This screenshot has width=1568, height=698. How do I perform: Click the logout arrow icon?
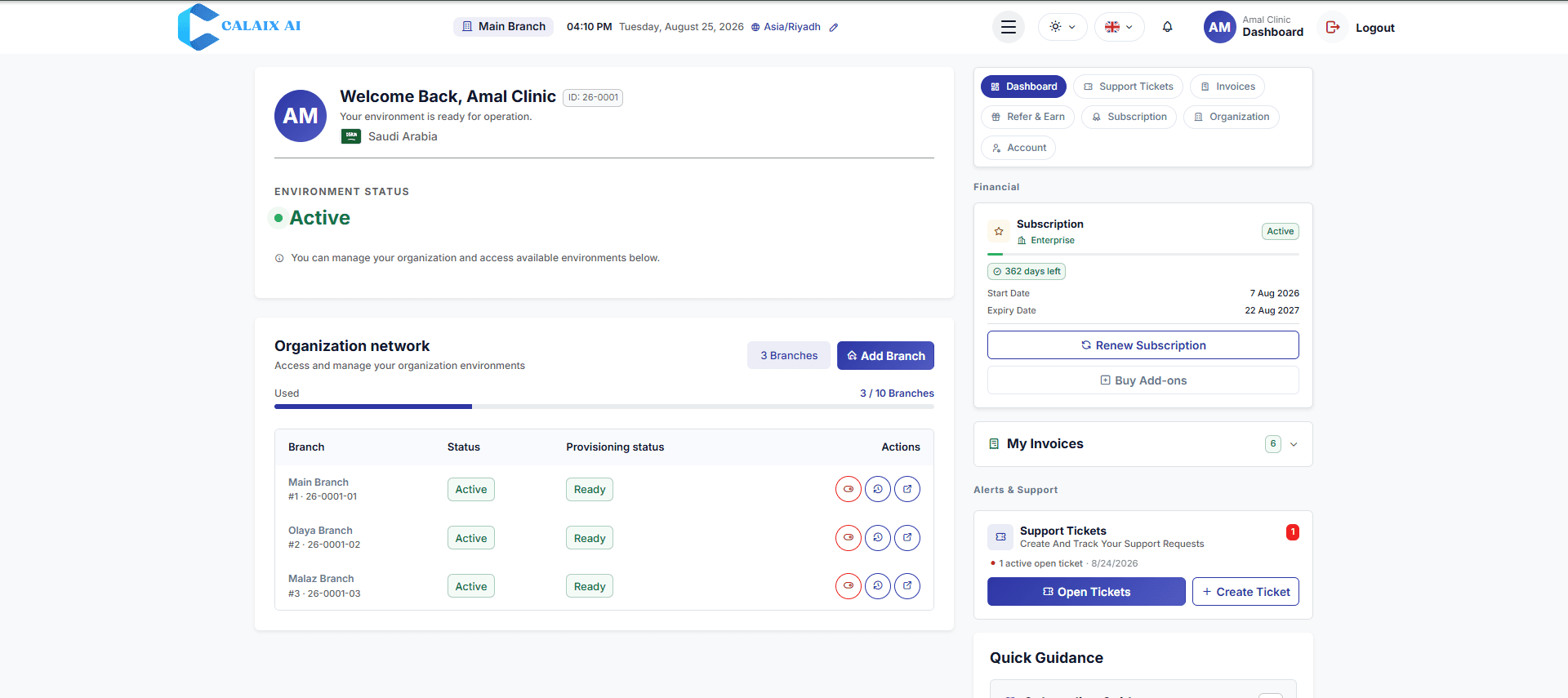coord(1333,27)
